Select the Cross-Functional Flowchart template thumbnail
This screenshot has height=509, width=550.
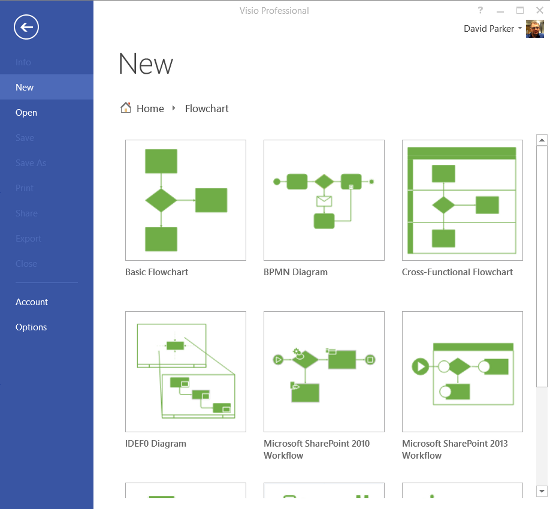[x=462, y=200]
